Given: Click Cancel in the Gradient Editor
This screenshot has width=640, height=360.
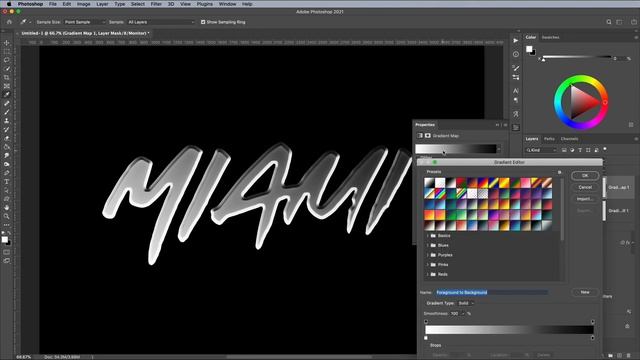Looking at the screenshot, I should pyautogui.click(x=585, y=187).
